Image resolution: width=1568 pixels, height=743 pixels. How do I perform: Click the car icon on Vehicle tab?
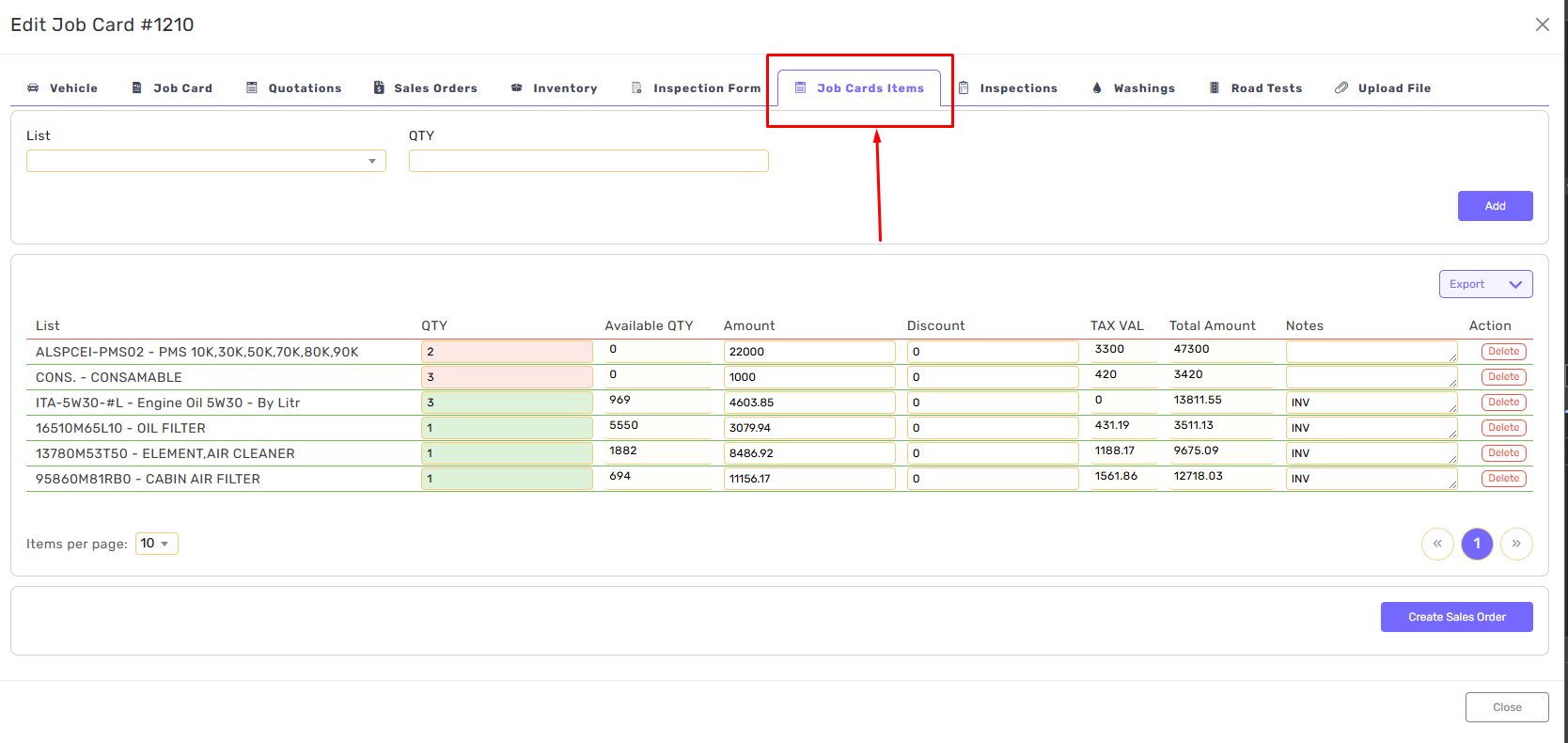33,87
